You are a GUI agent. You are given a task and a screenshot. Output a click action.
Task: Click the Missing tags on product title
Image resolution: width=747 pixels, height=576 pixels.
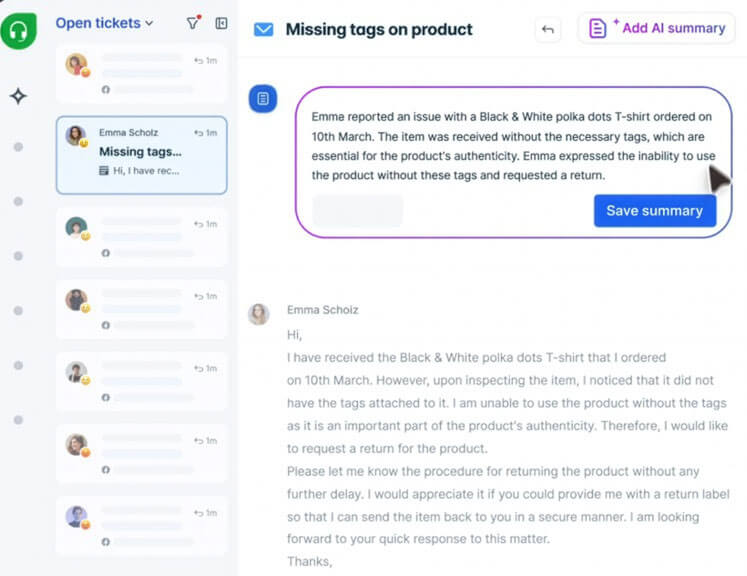coord(379,30)
